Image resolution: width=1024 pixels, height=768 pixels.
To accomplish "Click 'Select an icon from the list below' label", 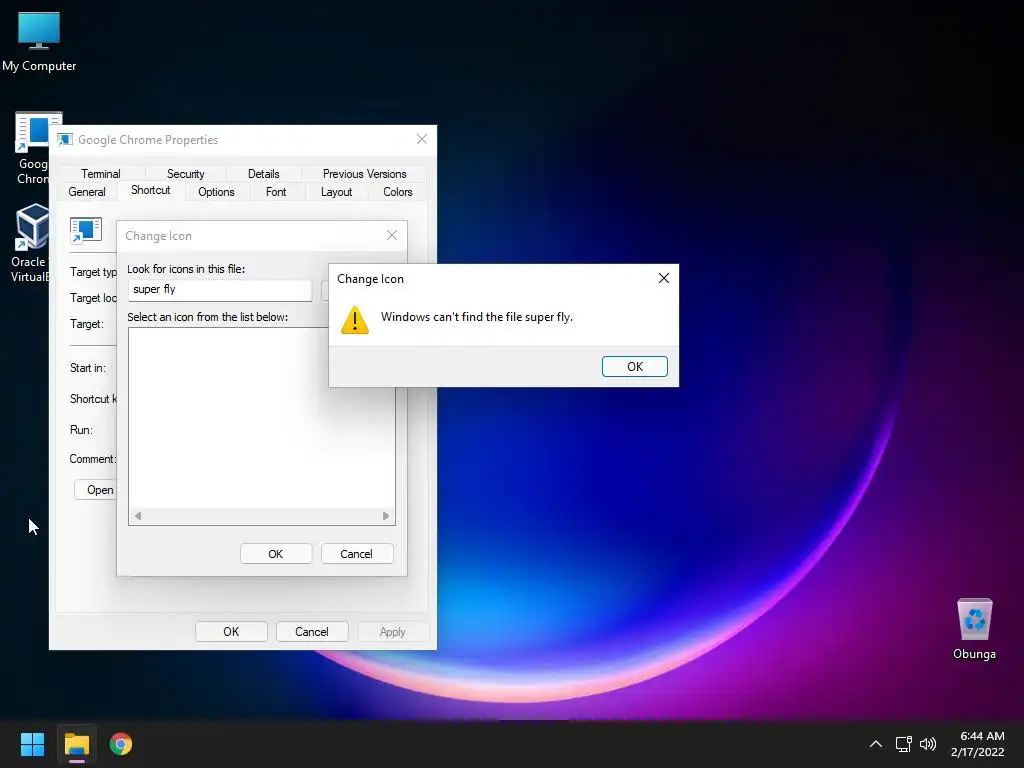I will [x=208, y=317].
